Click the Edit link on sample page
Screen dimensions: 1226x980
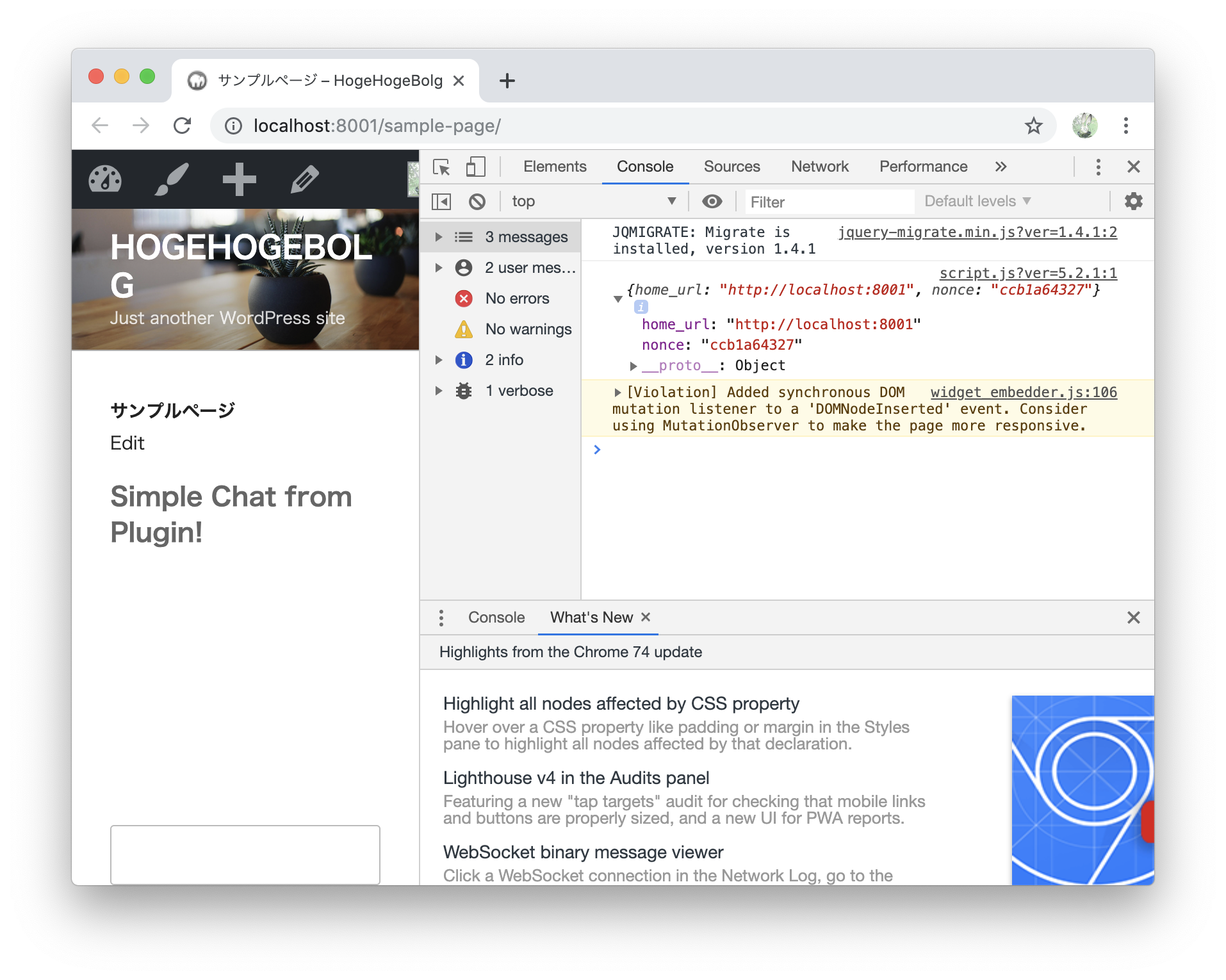[x=127, y=443]
